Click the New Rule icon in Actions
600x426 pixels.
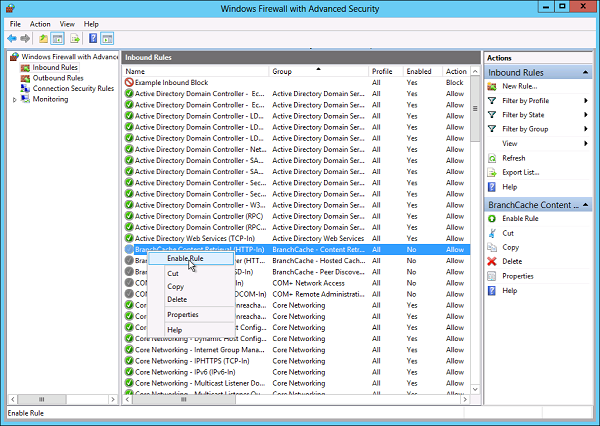492,87
